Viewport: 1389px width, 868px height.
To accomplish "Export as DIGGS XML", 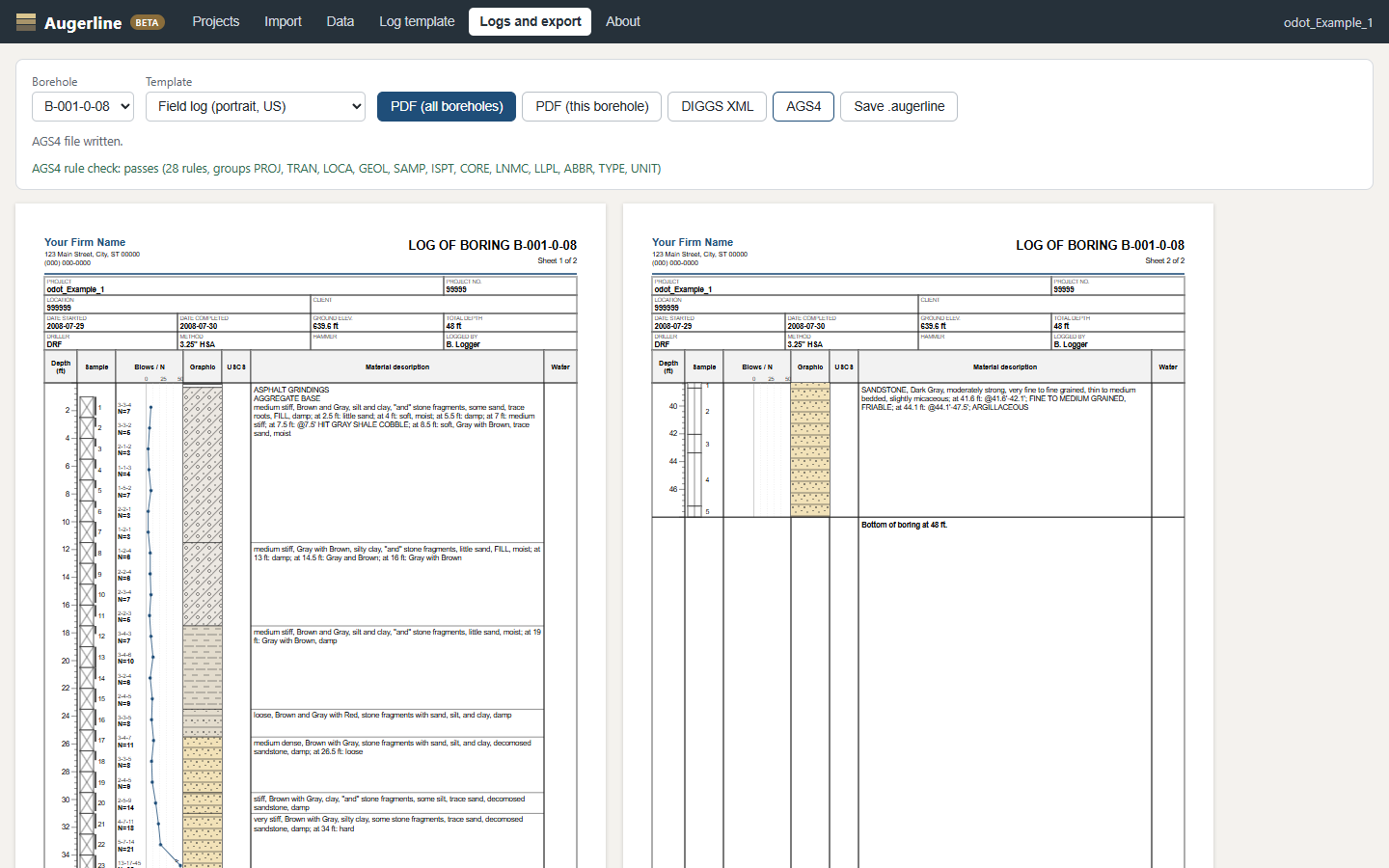I will click(x=718, y=106).
